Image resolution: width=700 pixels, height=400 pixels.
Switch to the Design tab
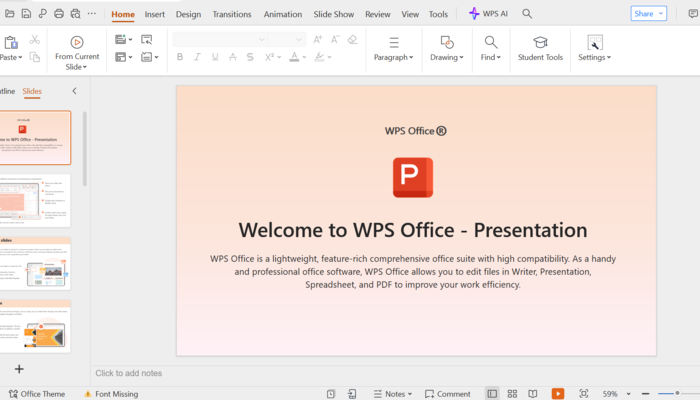pyautogui.click(x=188, y=14)
